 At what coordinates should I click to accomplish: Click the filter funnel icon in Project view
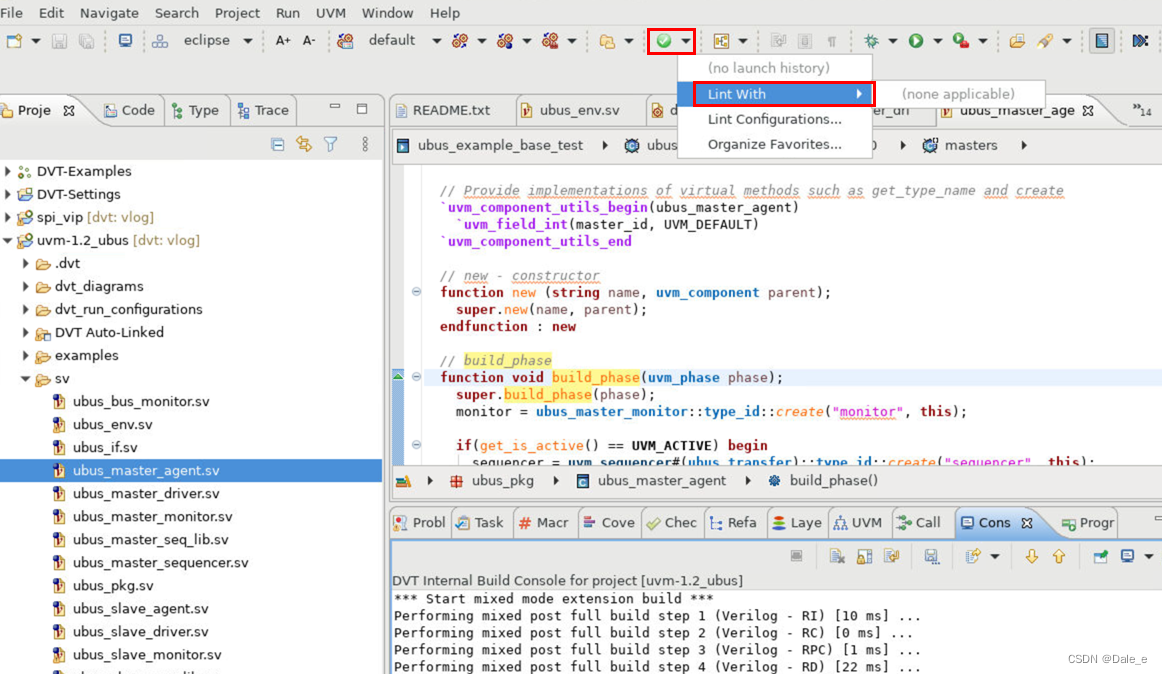pos(331,144)
